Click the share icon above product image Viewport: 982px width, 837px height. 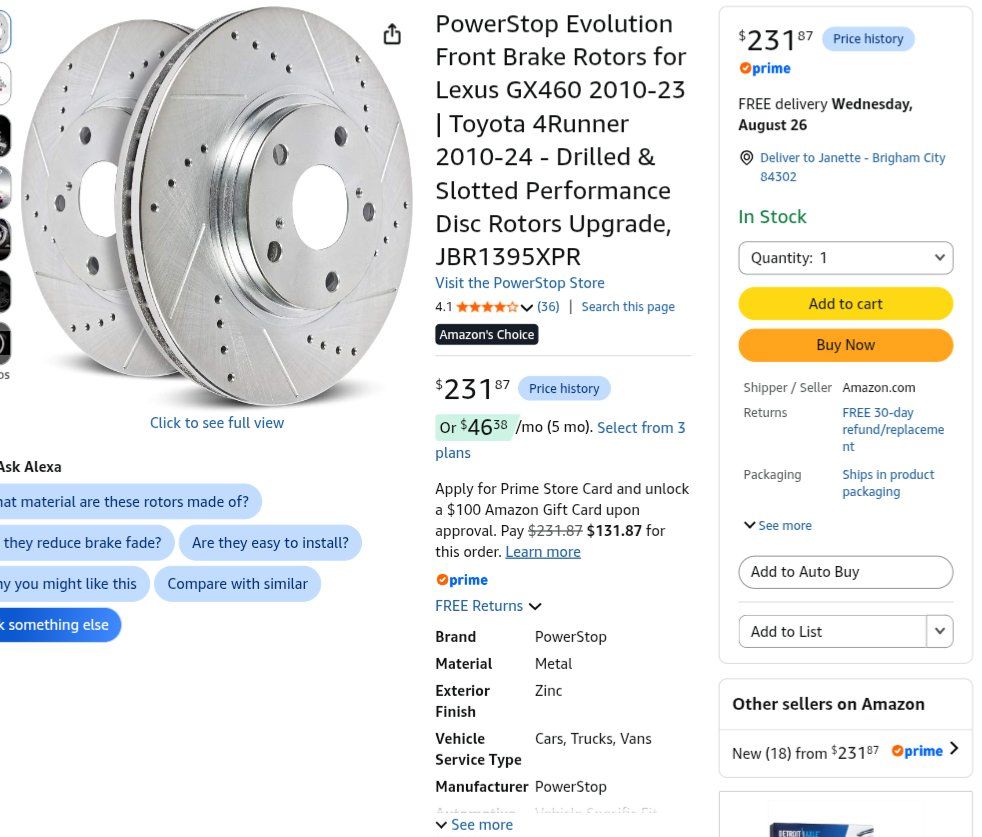click(392, 34)
